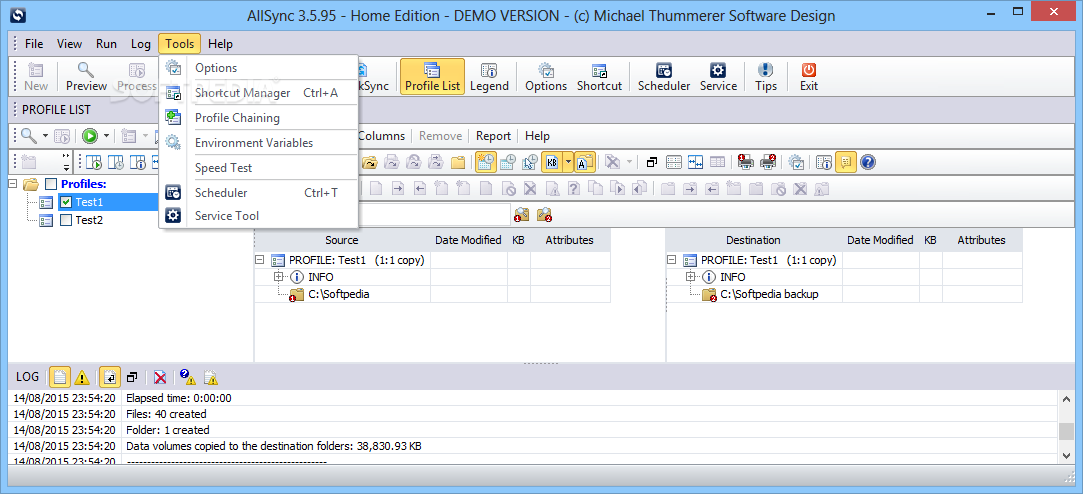The image size is (1083, 494).
Task: Click the word wrap icon in log toolbar
Action: pyautogui.click(x=109, y=377)
